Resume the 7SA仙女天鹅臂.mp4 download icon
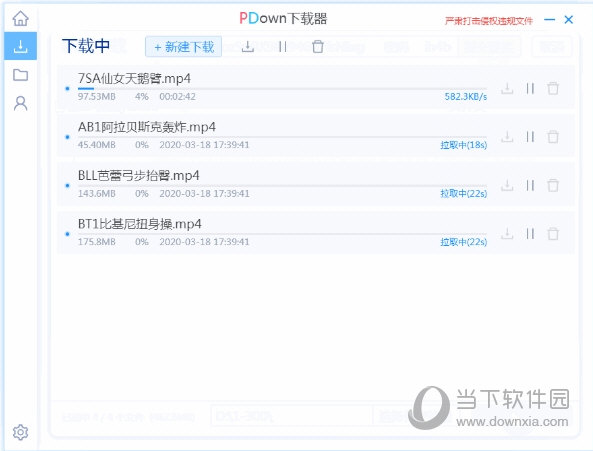Image resolution: width=593 pixels, height=451 pixels. (x=507, y=88)
